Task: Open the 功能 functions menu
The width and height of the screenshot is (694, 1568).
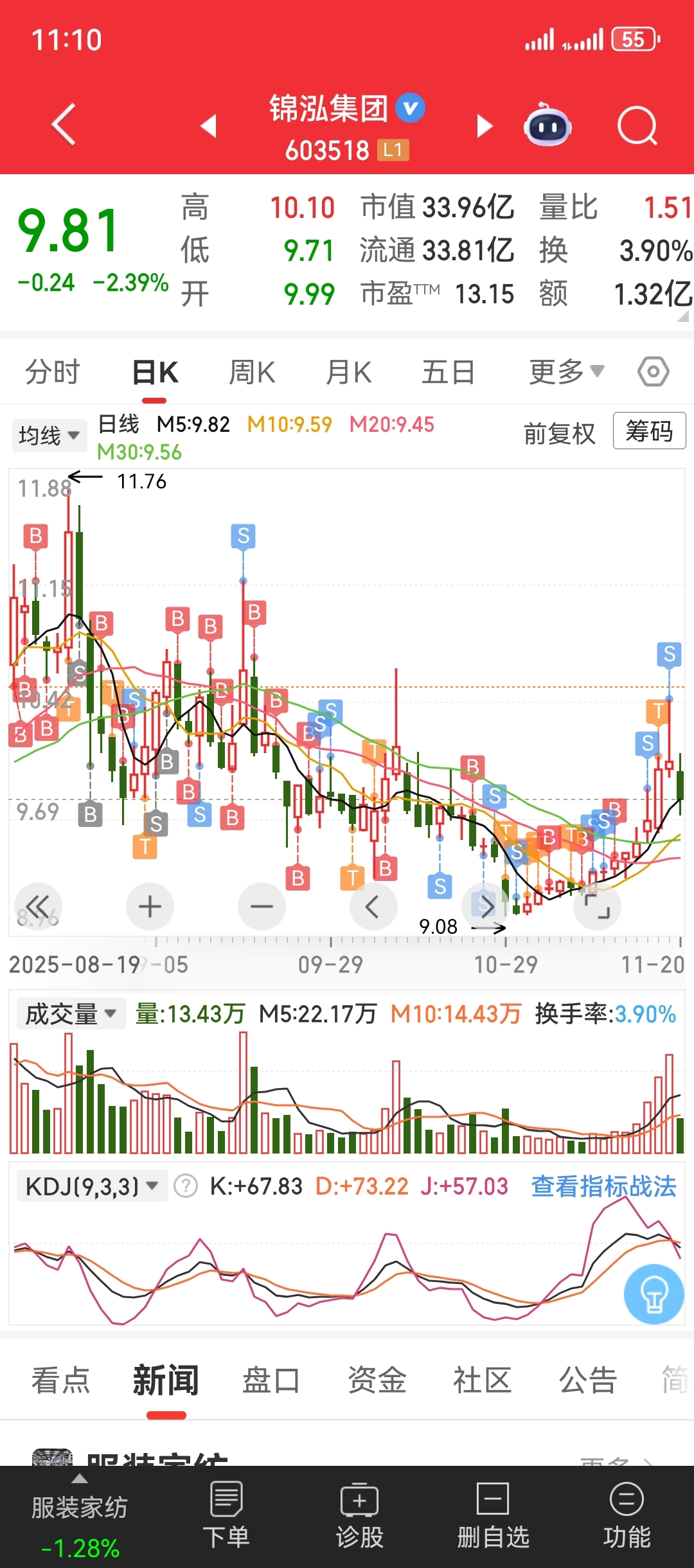Action: (x=627, y=1515)
